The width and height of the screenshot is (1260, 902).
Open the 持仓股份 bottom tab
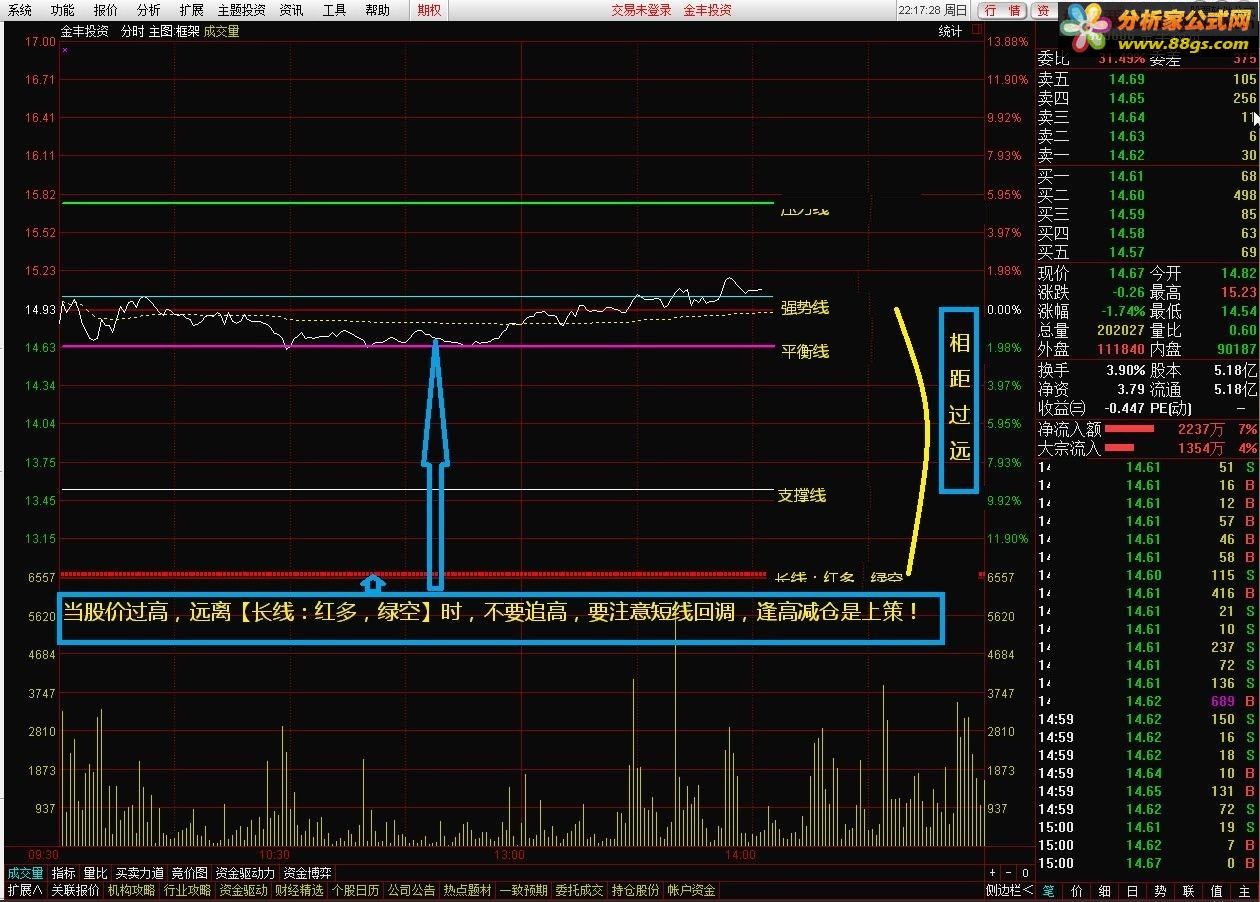[x=636, y=890]
